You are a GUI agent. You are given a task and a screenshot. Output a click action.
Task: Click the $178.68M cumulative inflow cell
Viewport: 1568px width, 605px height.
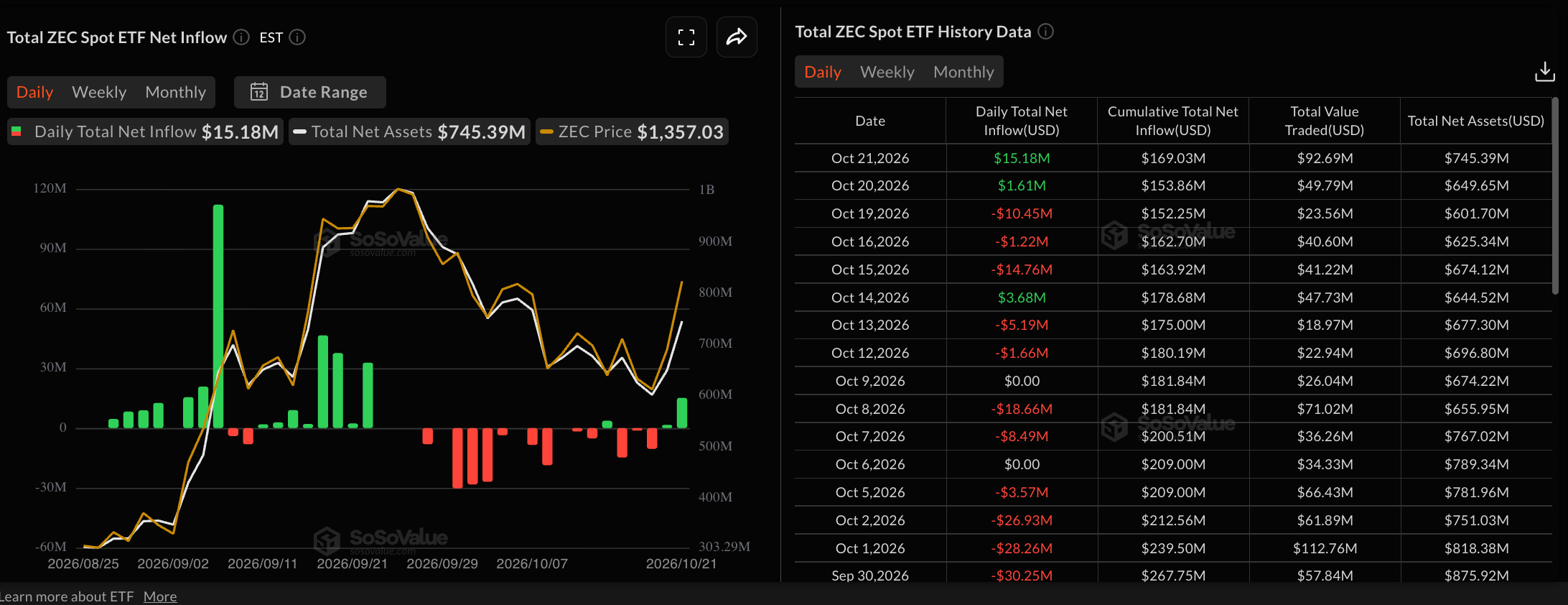click(1173, 297)
